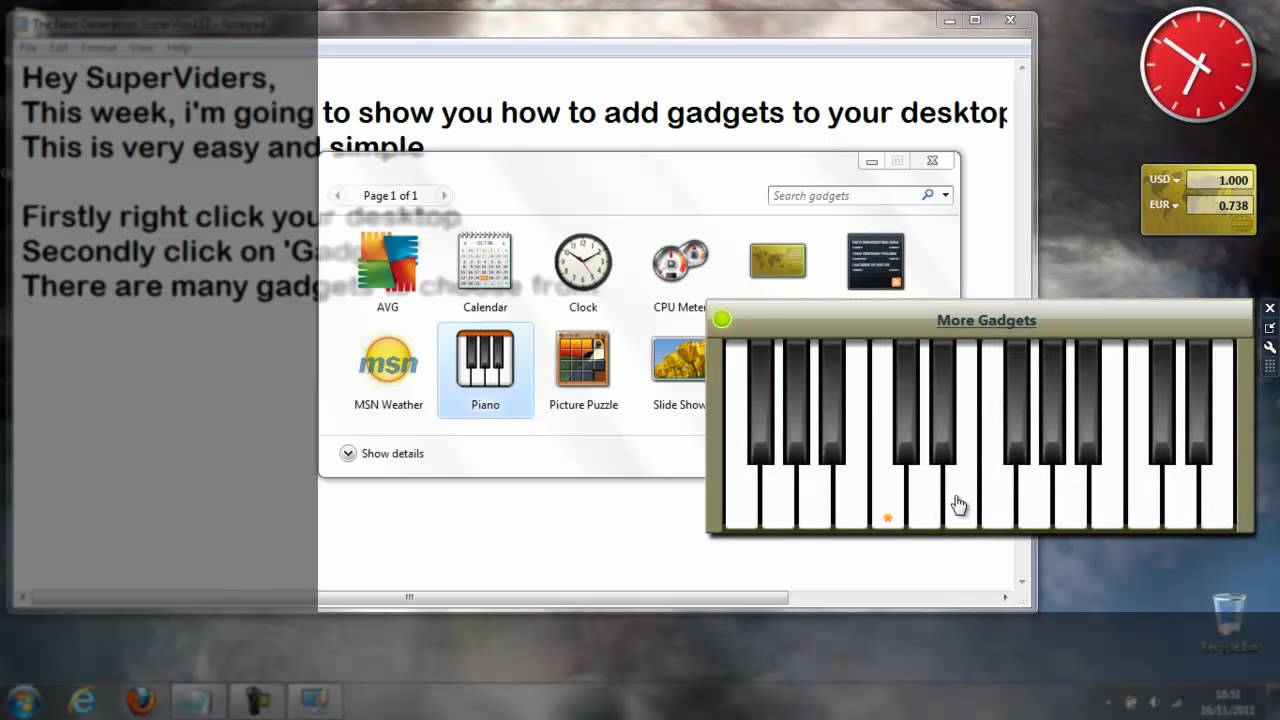Click the Piano label text
The image size is (1280, 720).
point(485,405)
